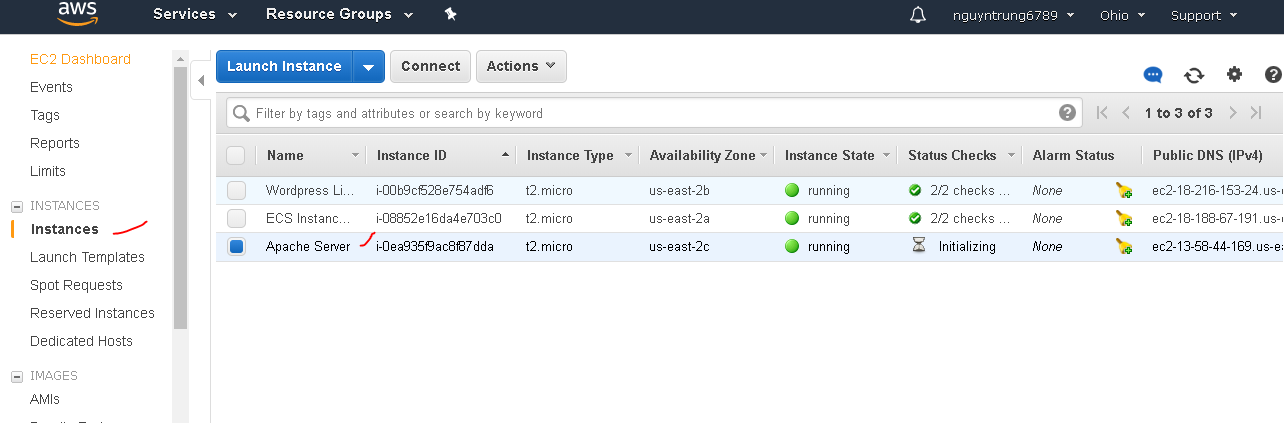This screenshot has height=423, width=1284.
Task: Click the search filter help icon
Action: [x=1067, y=113]
